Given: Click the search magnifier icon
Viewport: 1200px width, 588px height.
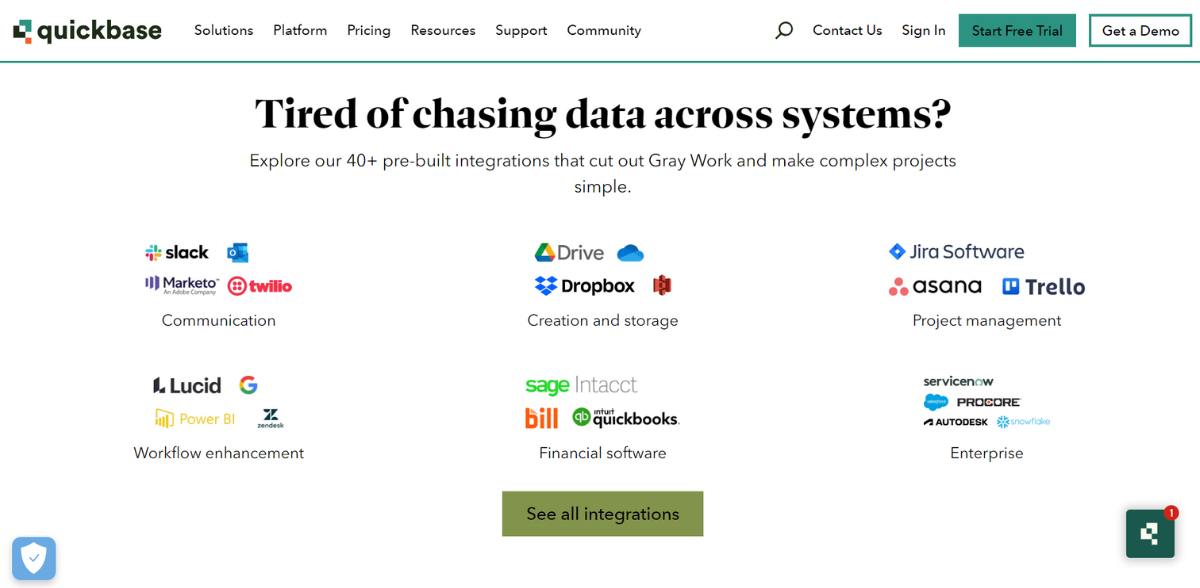Looking at the screenshot, I should tap(784, 31).
